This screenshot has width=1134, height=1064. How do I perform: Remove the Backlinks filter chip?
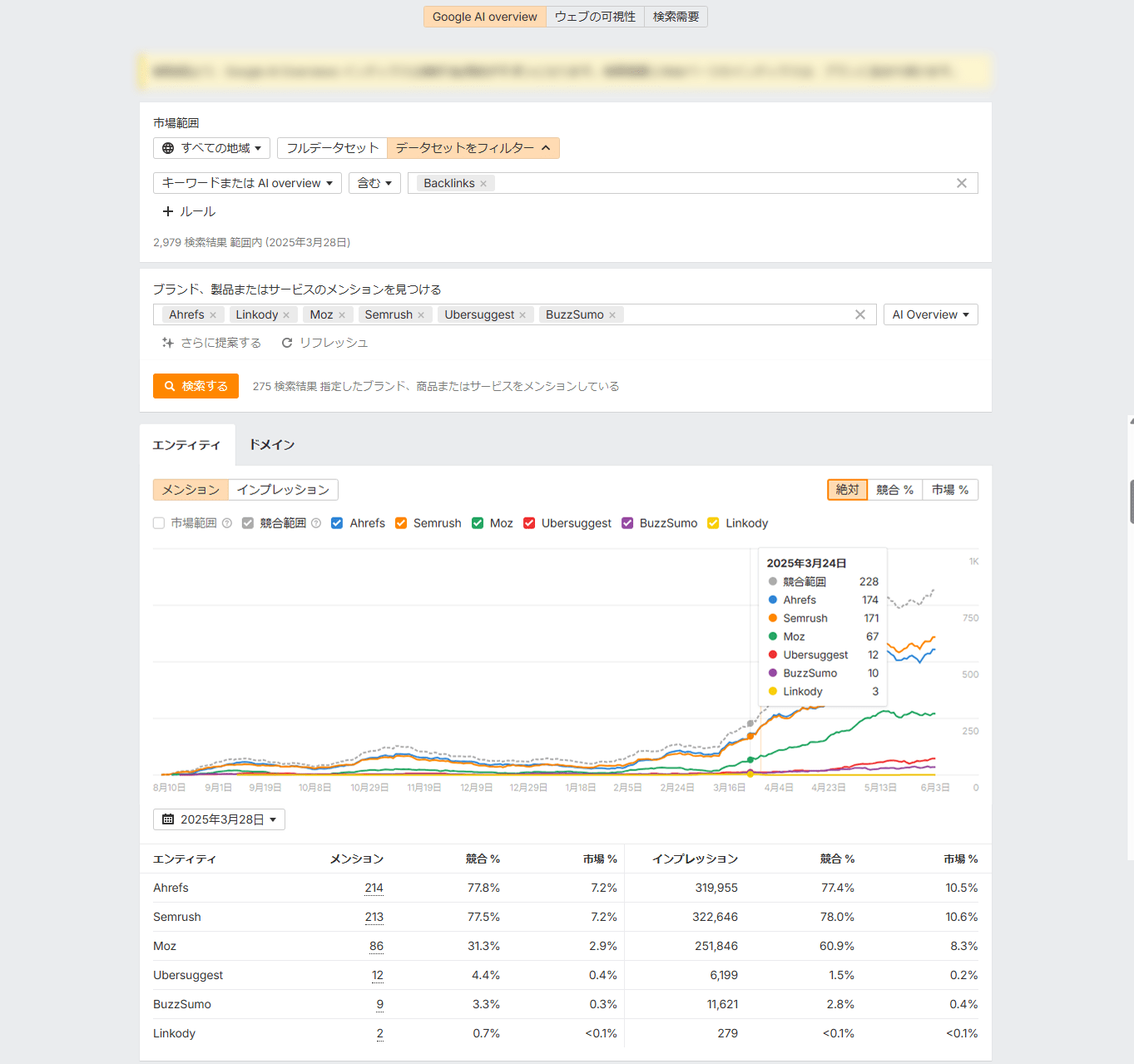click(x=483, y=184)
